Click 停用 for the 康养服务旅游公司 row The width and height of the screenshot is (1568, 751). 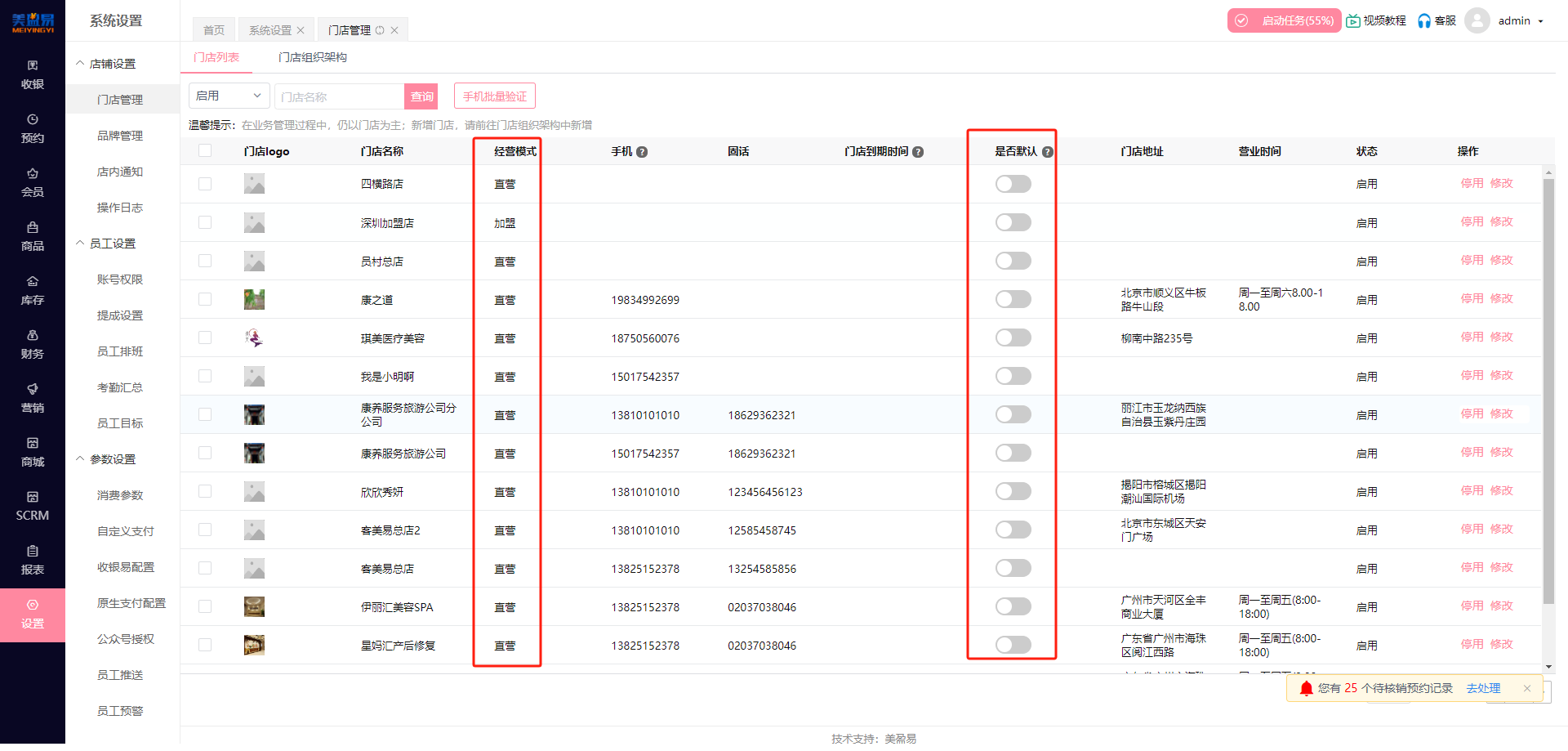point(1472,452)
